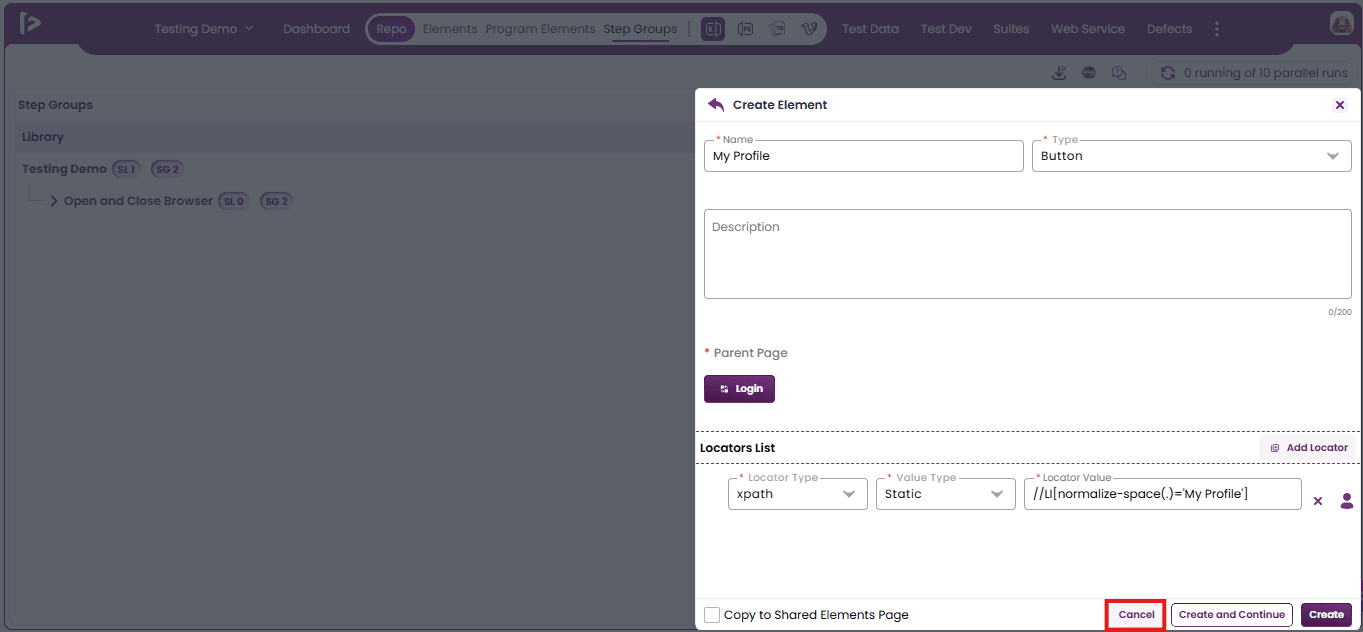The width and height of the screenshot is (1363, 632).
Task: Open the vertical three-dots more menu
Action: click(x=1216, y=29)
